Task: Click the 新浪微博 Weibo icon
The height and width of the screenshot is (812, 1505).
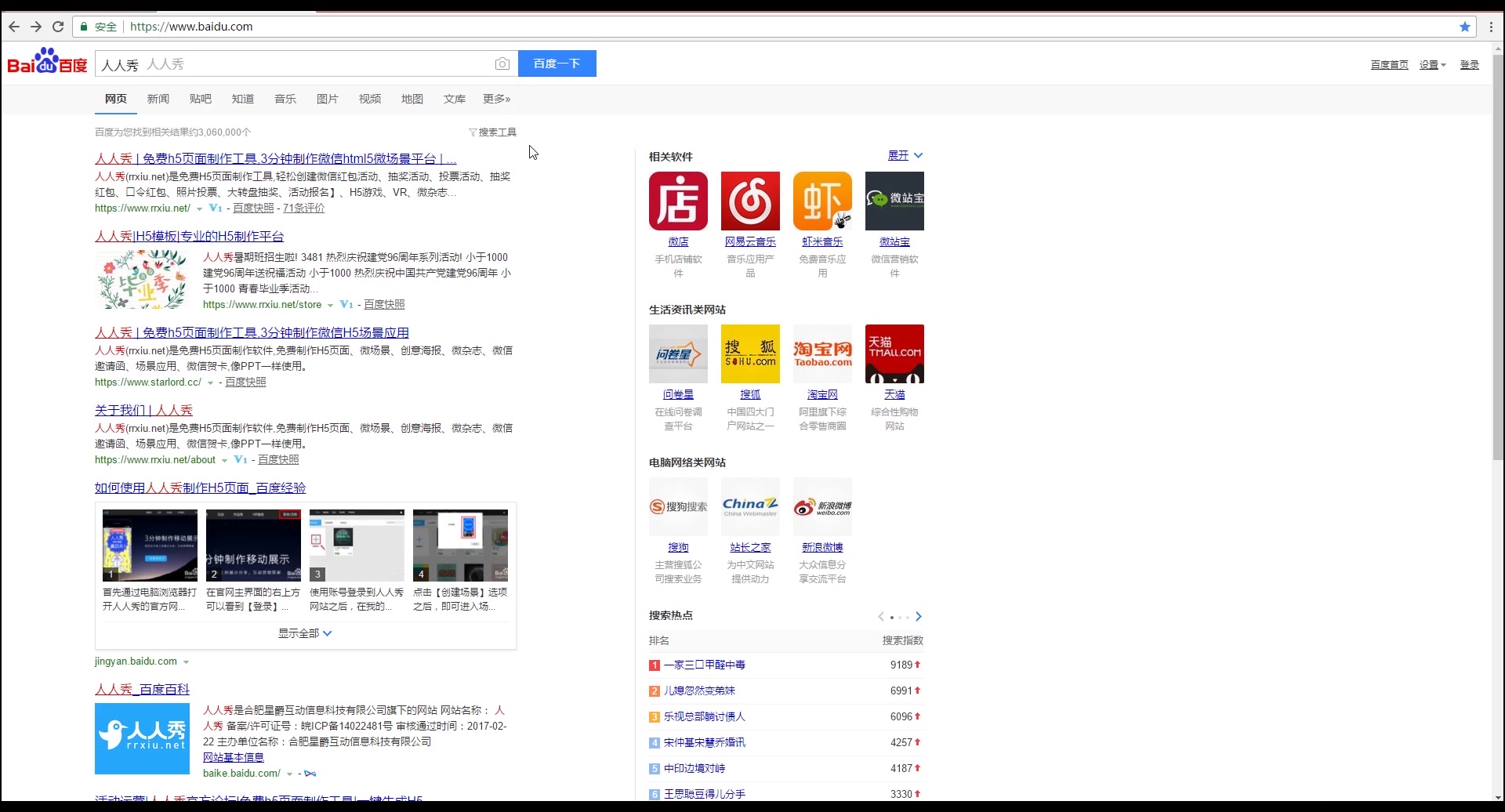Action: (822, 506)
